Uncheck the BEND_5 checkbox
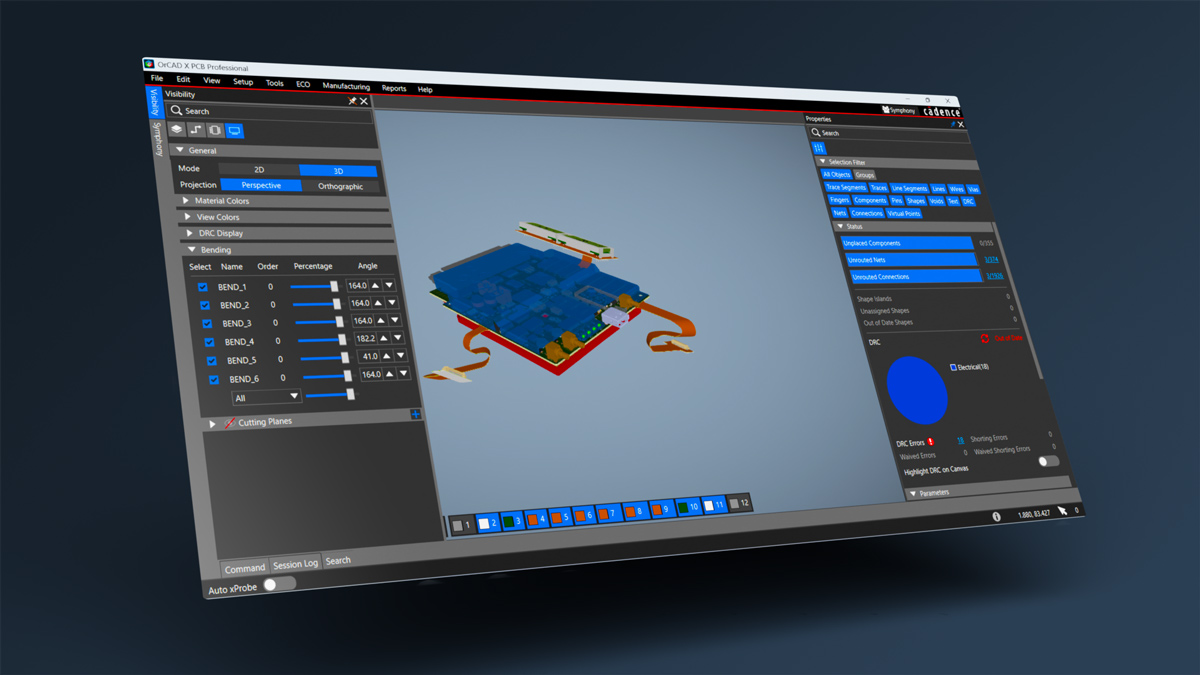 coord(211,360)
